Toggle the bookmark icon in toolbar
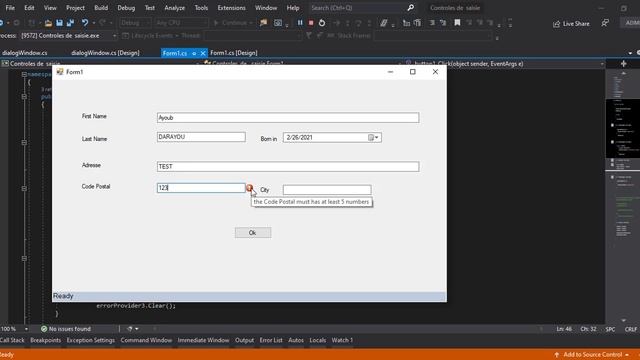This screenshot has width=640, height=360. 457,23
